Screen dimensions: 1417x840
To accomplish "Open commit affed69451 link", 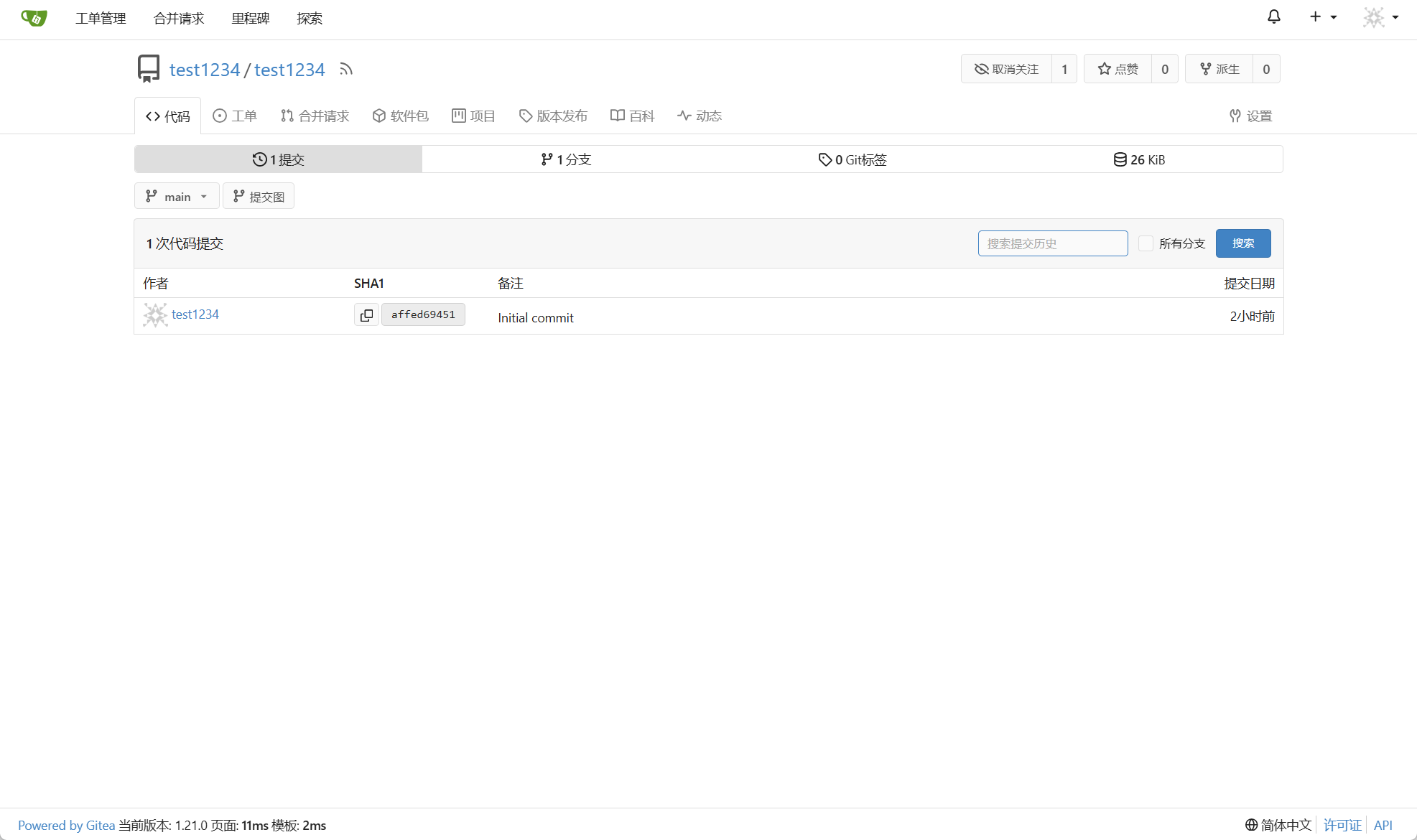I will point(423,314).
